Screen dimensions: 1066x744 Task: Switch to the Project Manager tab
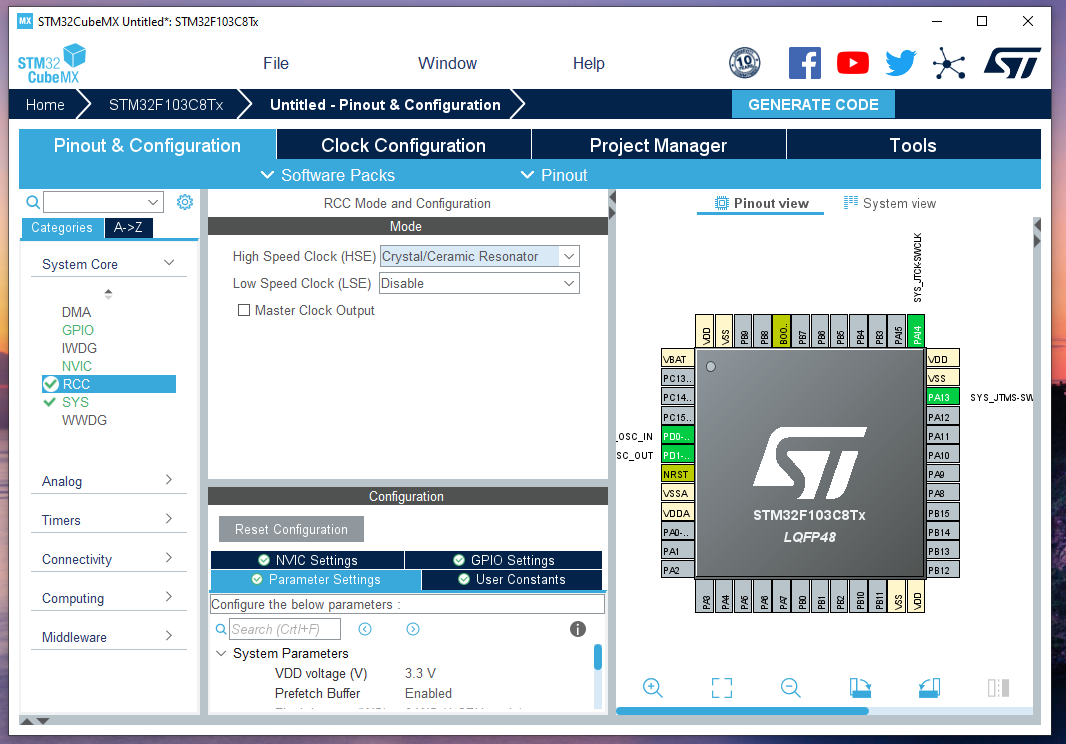(658, 145)
